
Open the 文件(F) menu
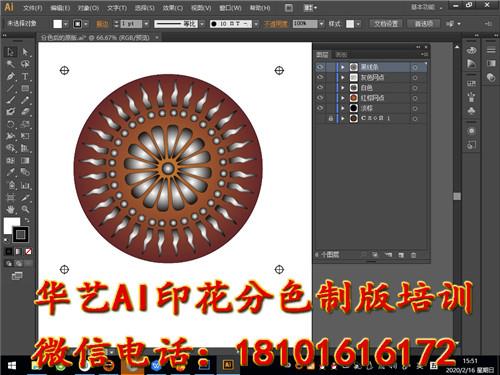pyautogui.click(x=32, y=8)
